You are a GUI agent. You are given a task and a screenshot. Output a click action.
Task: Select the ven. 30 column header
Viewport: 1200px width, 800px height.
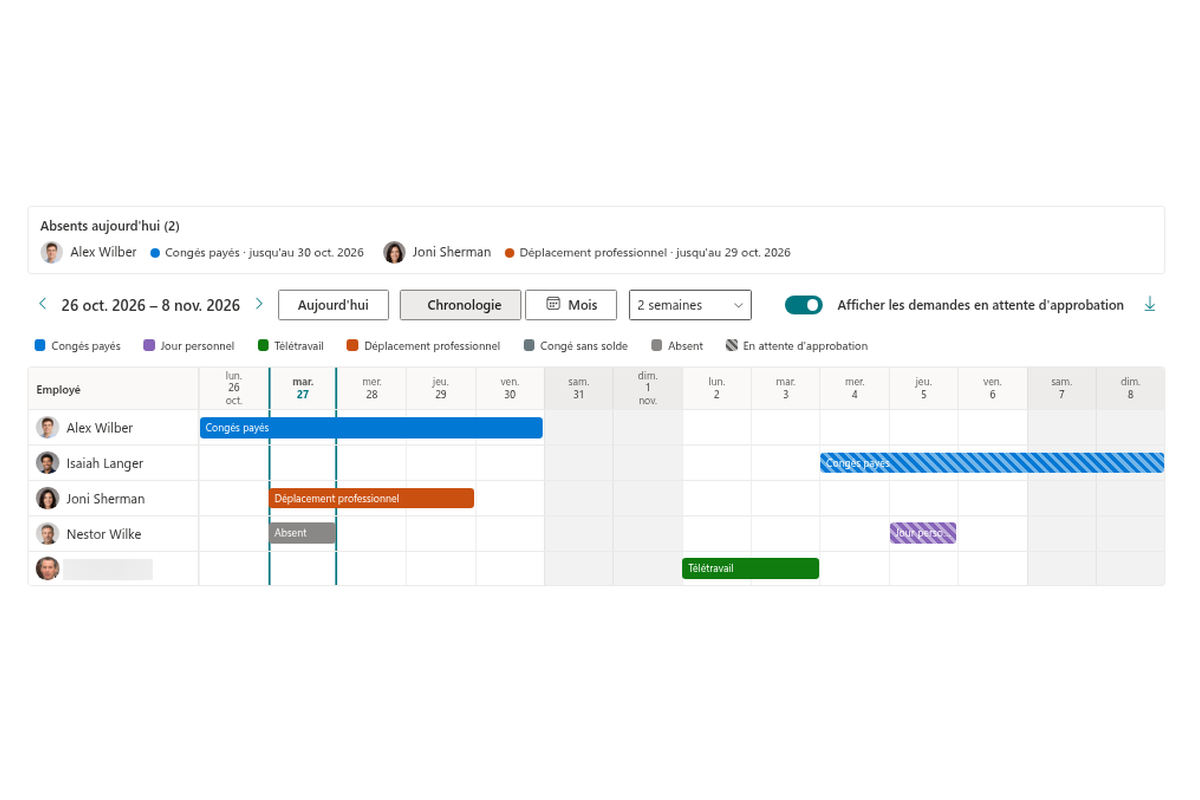click(x=510, y=388)
